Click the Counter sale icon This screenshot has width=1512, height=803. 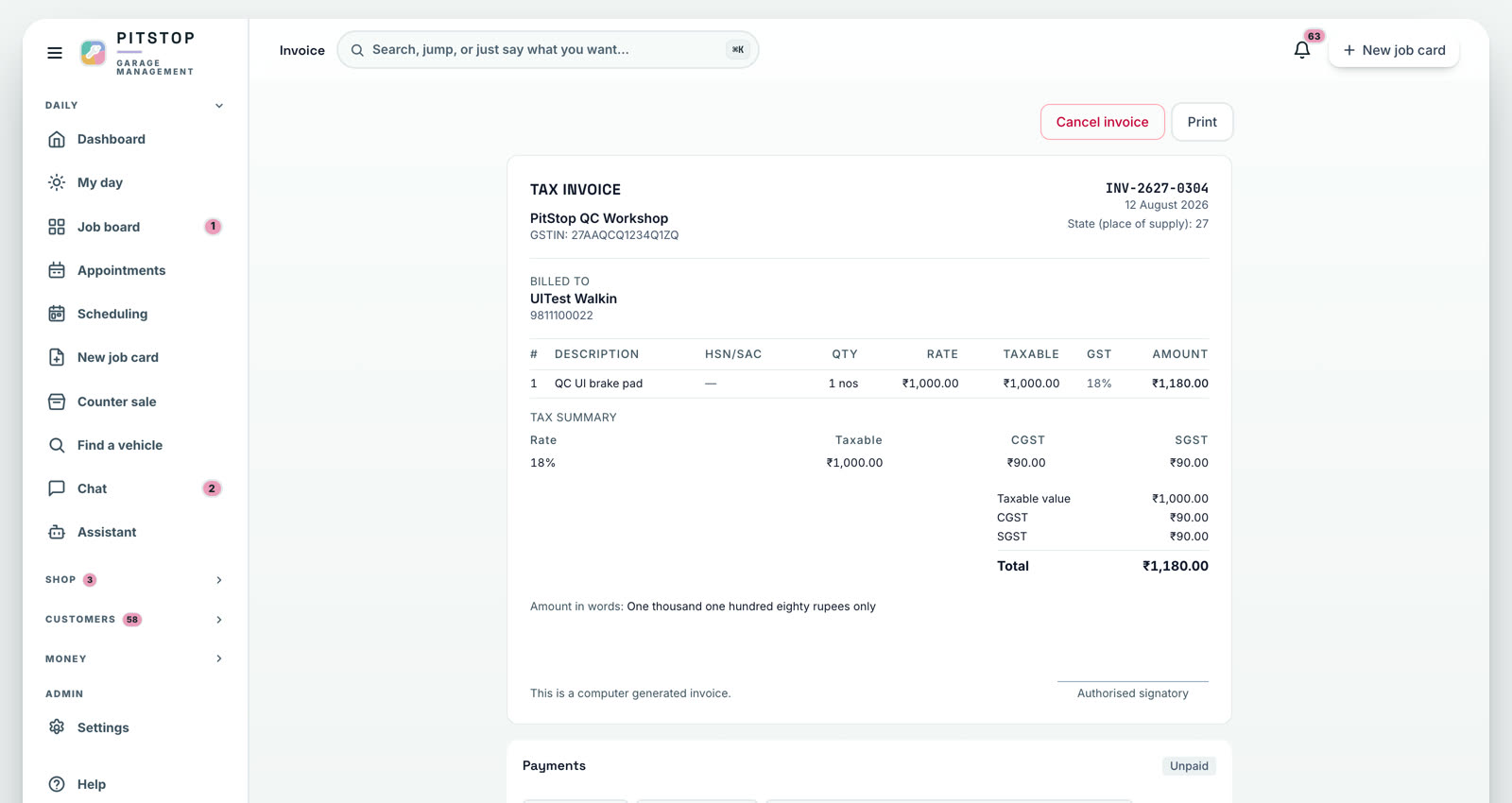click(57, 401)
